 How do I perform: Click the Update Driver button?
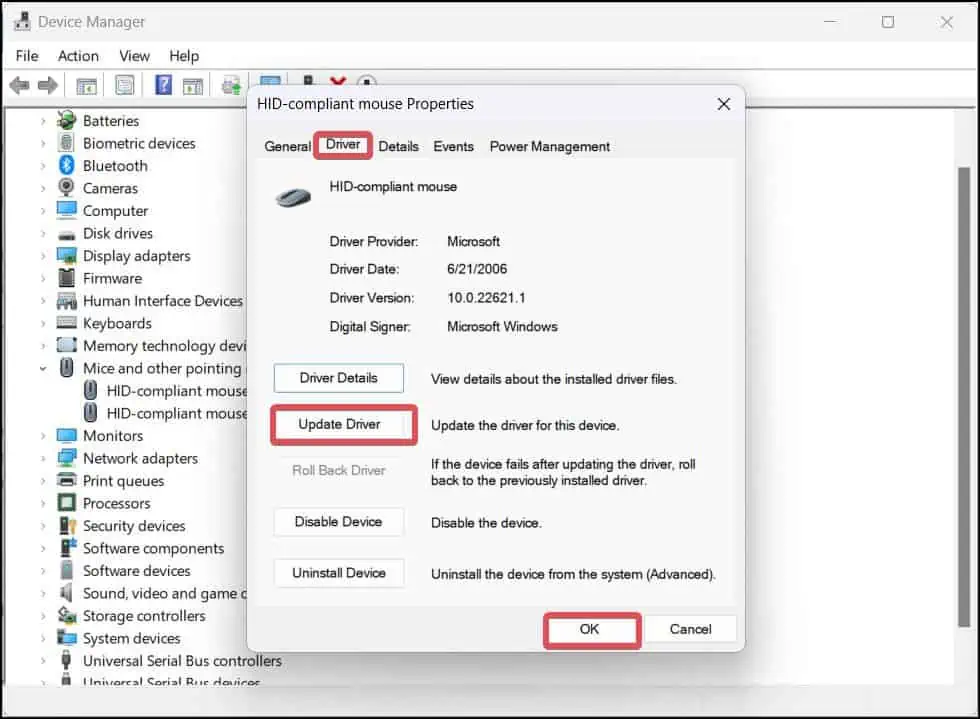tap(339, 424)
